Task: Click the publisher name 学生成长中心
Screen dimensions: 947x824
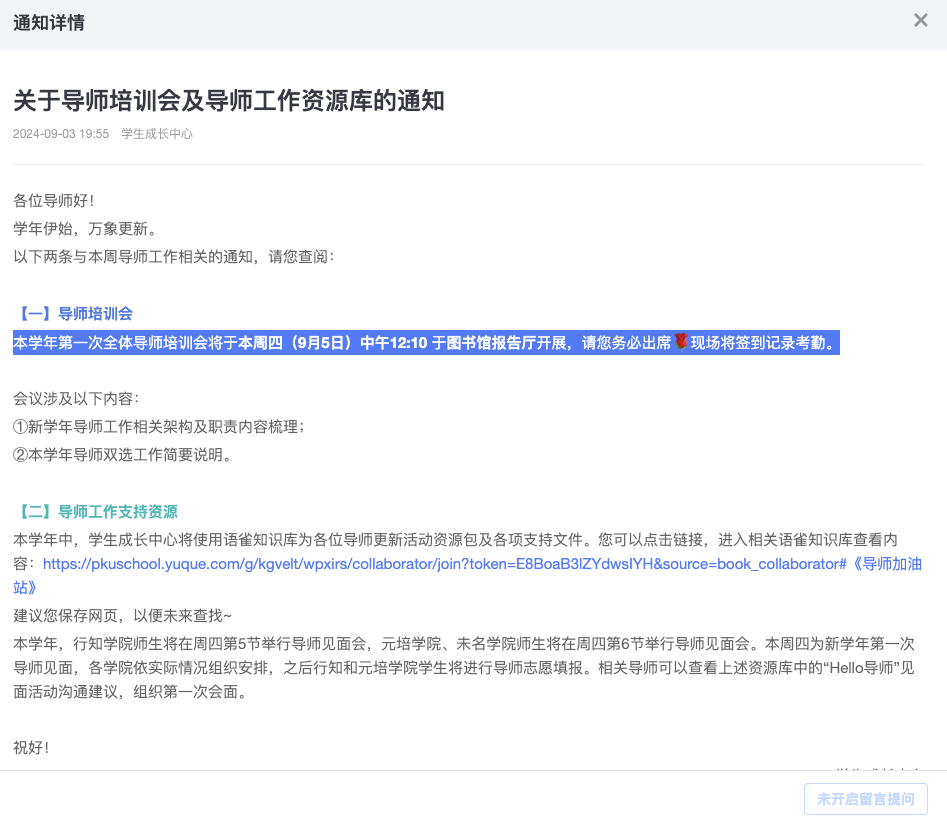Action: 157,134
